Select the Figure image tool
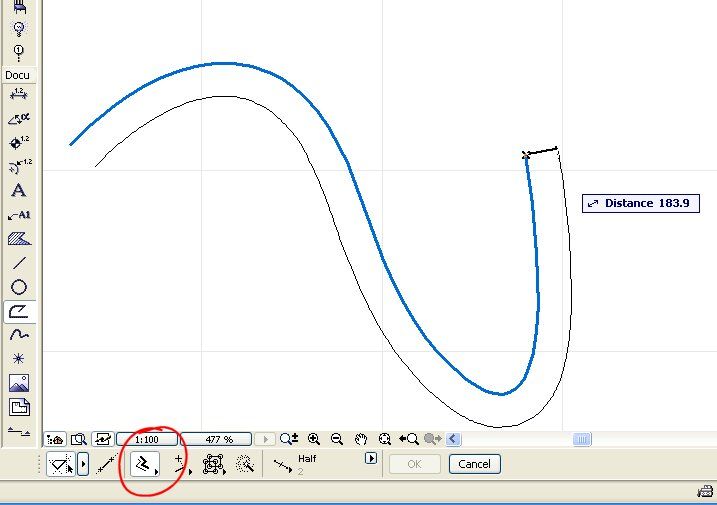The image size is (717, 505). (x=19, y=383)
